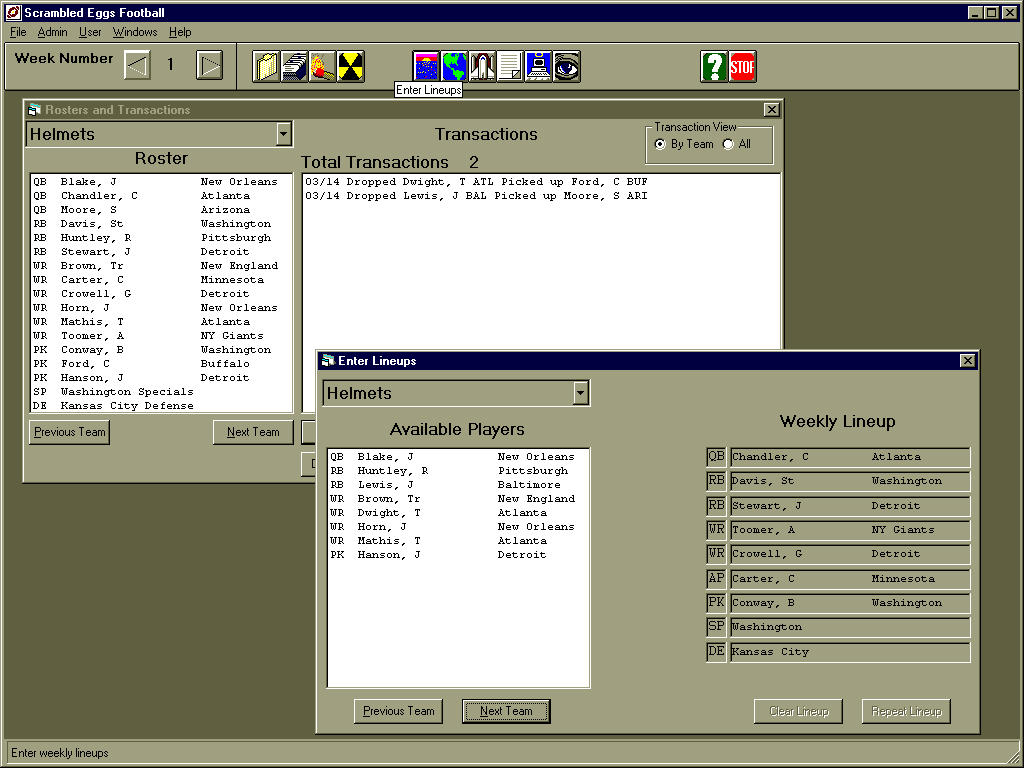
Task: Open the Windows menu
Action: 135,32
